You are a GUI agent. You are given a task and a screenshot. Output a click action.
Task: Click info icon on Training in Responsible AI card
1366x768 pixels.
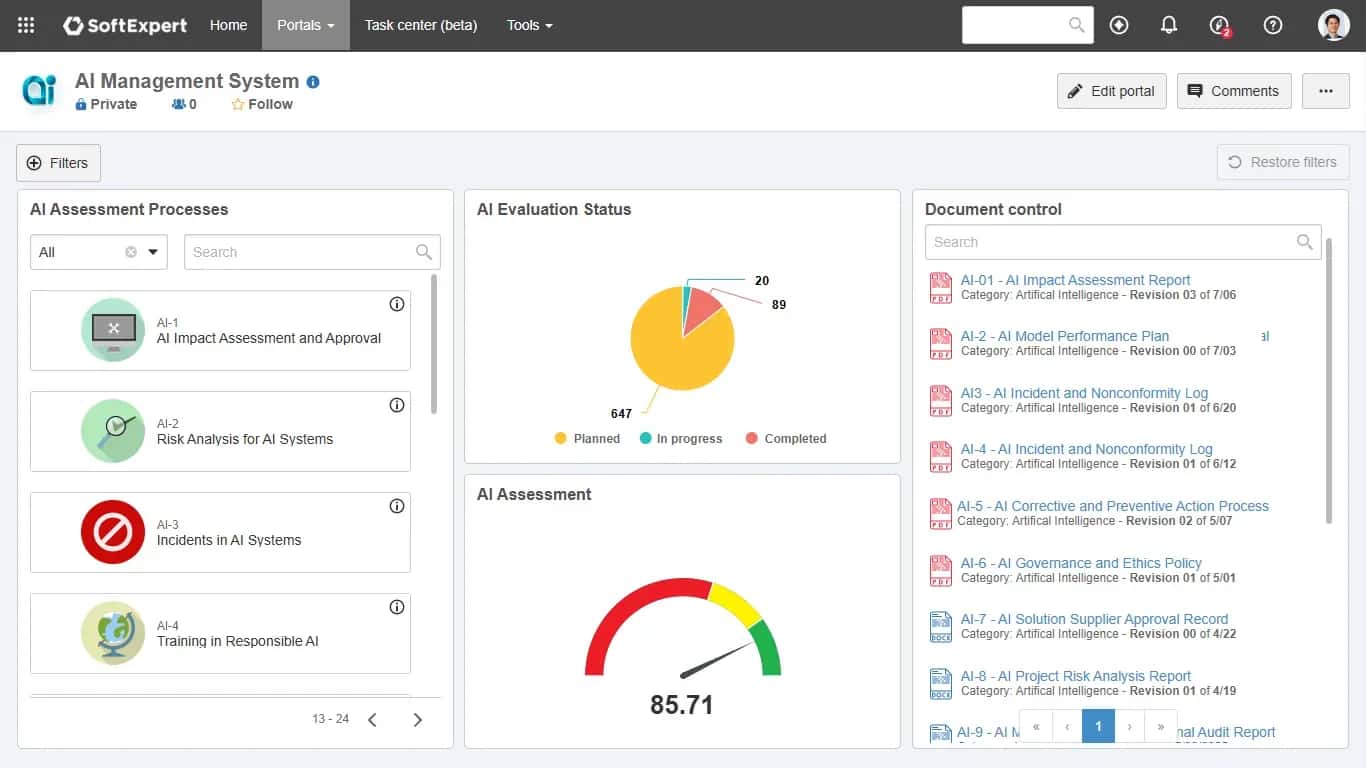397,607
